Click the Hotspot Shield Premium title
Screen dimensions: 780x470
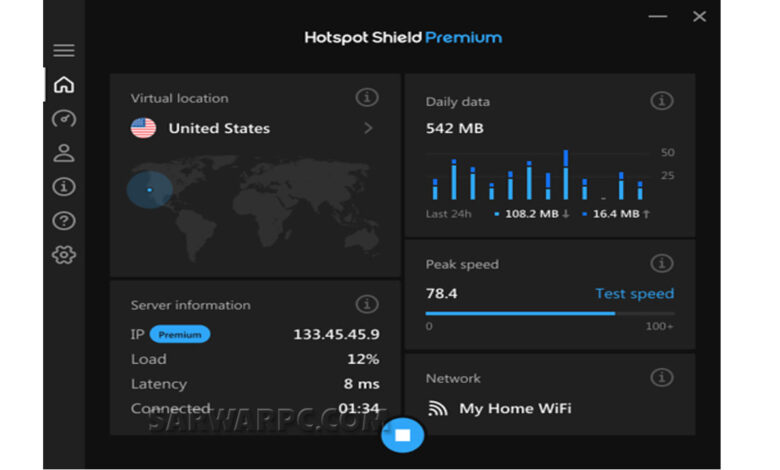point(403,37)
